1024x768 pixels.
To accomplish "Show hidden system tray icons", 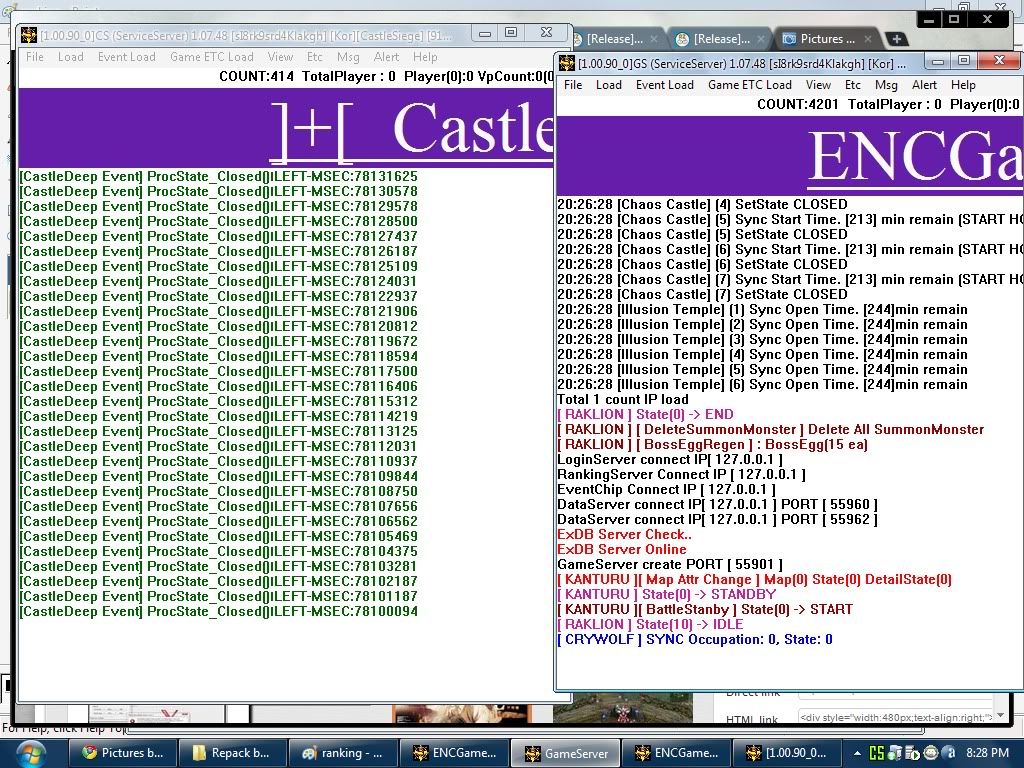I will 857,753.
